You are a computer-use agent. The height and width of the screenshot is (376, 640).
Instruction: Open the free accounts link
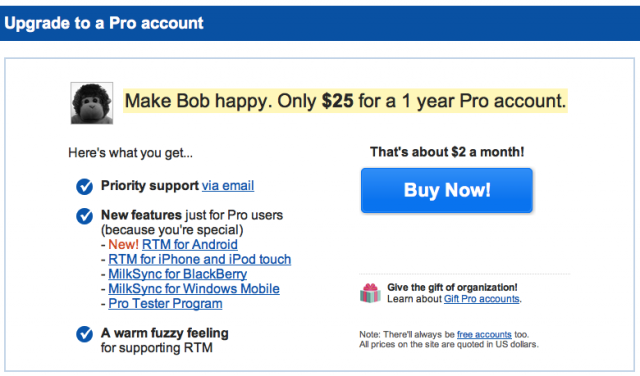[484, 334]
